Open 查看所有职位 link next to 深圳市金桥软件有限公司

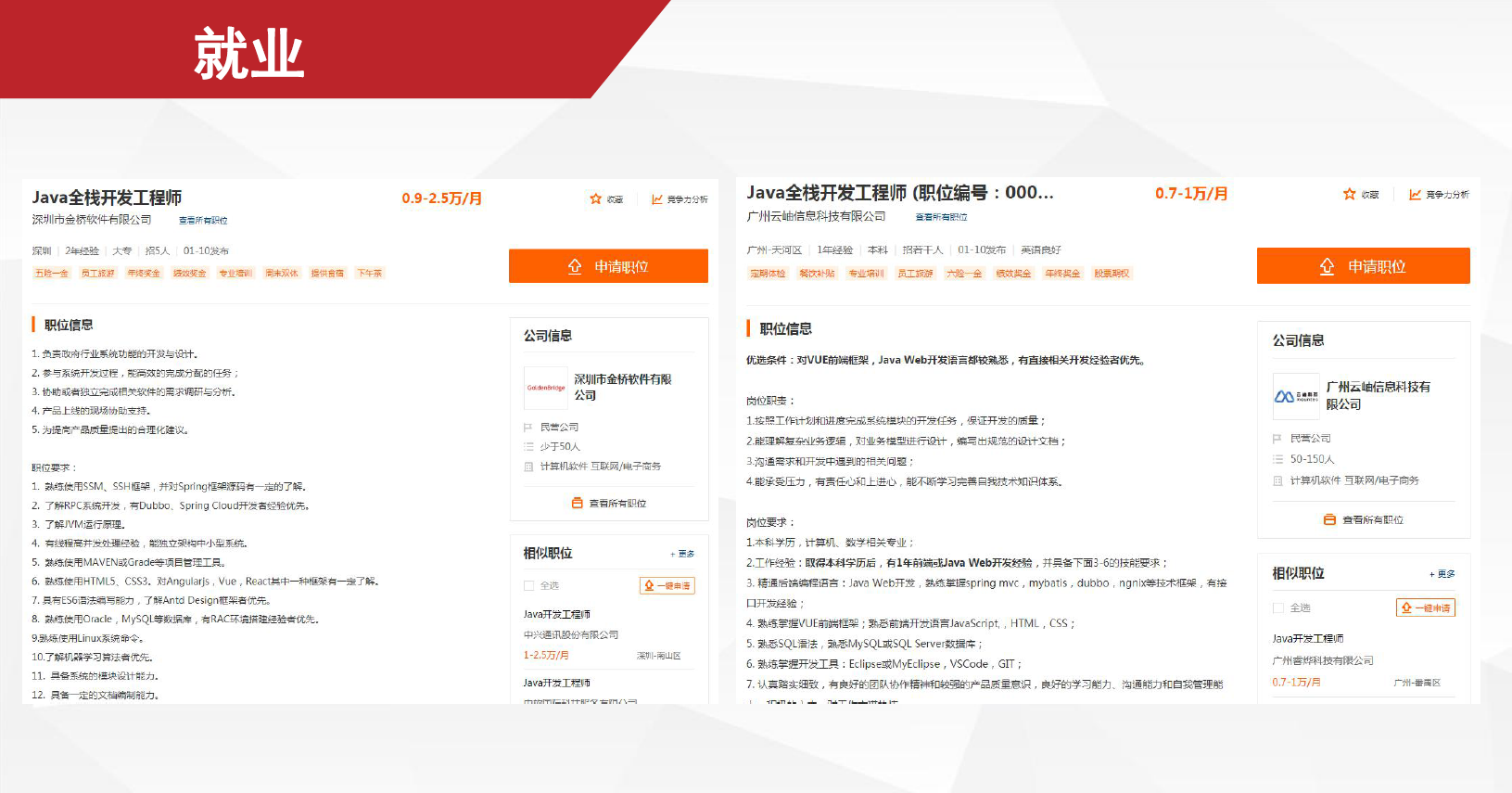[203, 221]
